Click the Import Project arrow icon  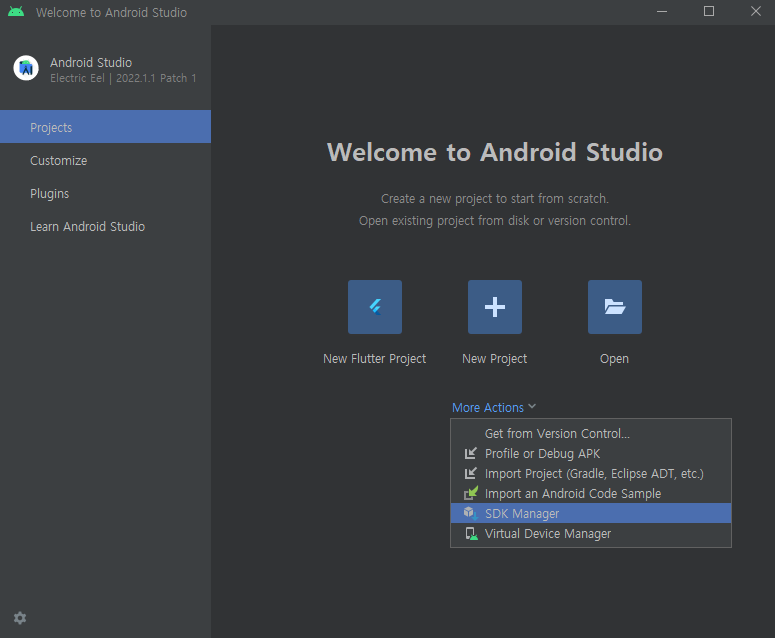point(471,473)
